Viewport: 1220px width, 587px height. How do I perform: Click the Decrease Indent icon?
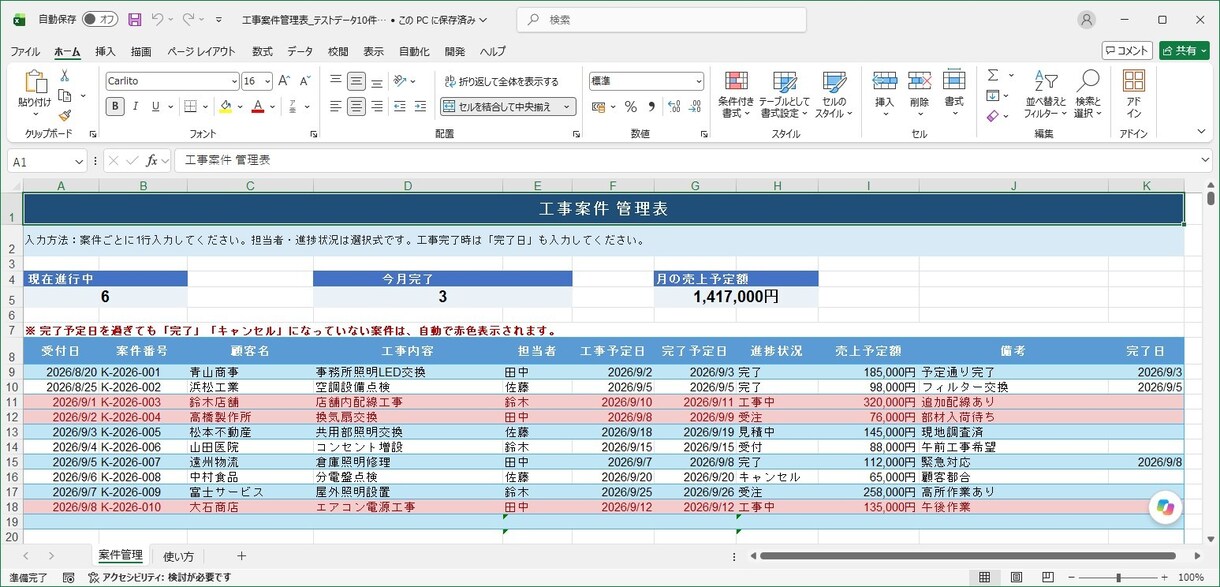pyautogui.click(x=400, y=106)
